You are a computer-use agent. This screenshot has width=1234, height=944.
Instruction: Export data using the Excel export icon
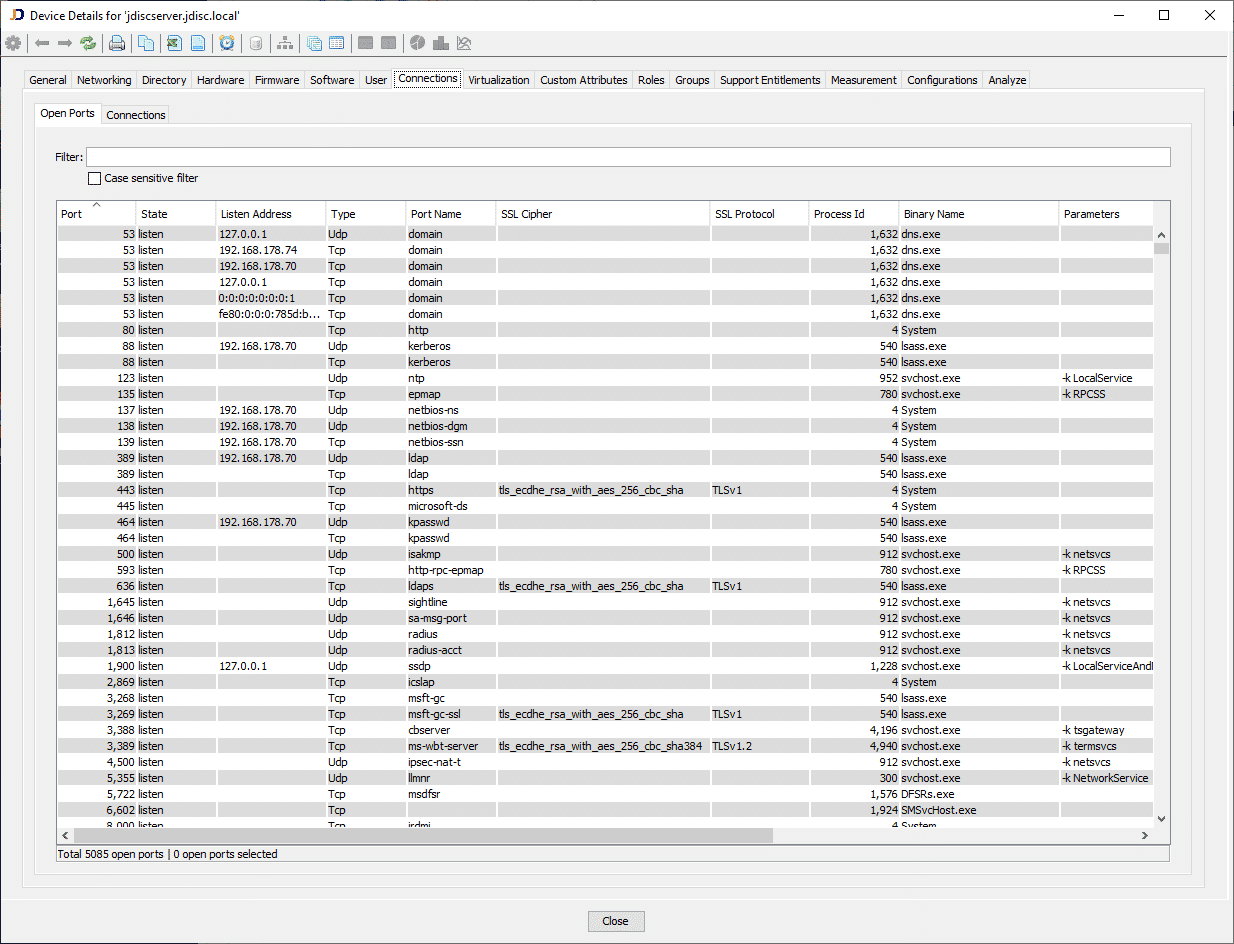pos(171,43)
